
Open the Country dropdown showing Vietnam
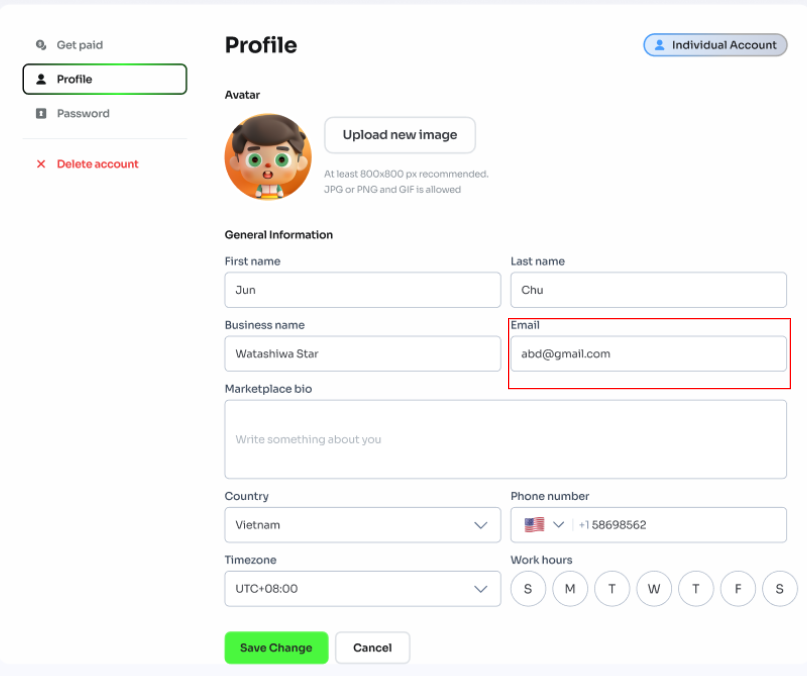coord(362,524)
